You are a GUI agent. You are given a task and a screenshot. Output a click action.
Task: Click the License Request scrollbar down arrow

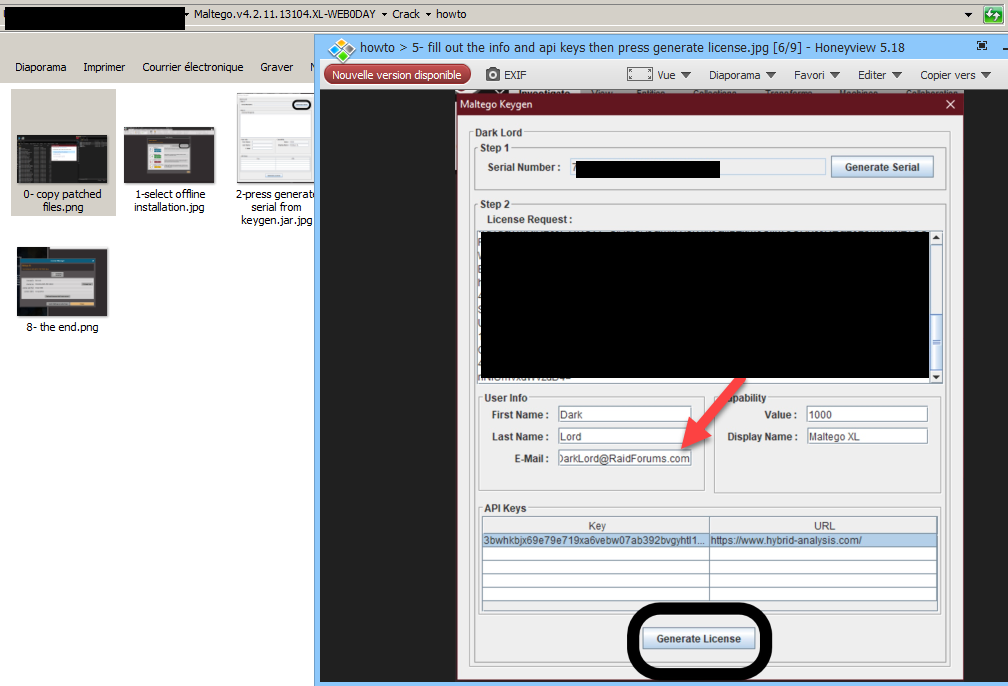(x=936, y=377)
